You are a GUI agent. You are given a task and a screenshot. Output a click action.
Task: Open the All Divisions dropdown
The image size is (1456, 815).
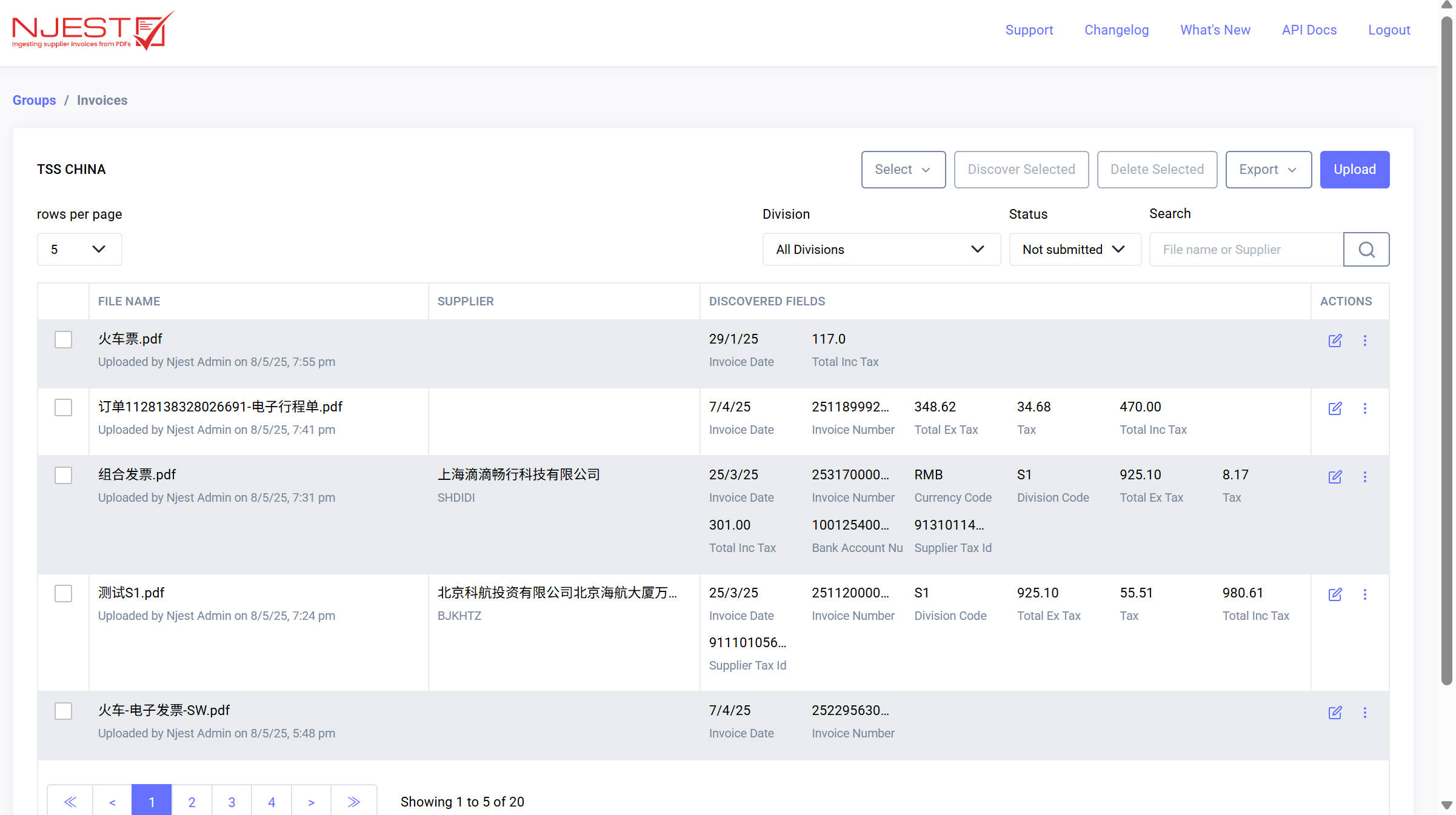[881, 249]
